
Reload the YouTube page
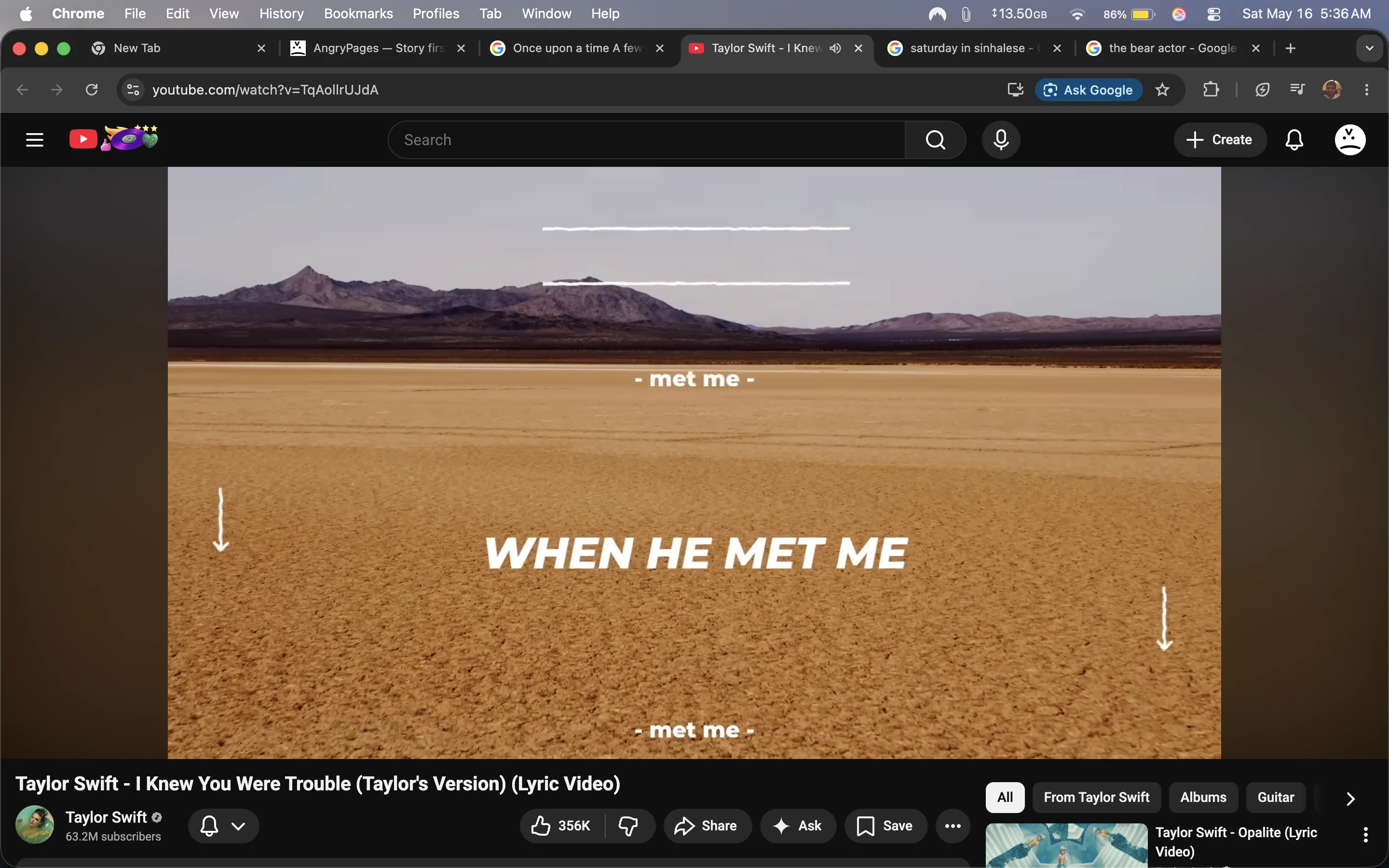92,90
